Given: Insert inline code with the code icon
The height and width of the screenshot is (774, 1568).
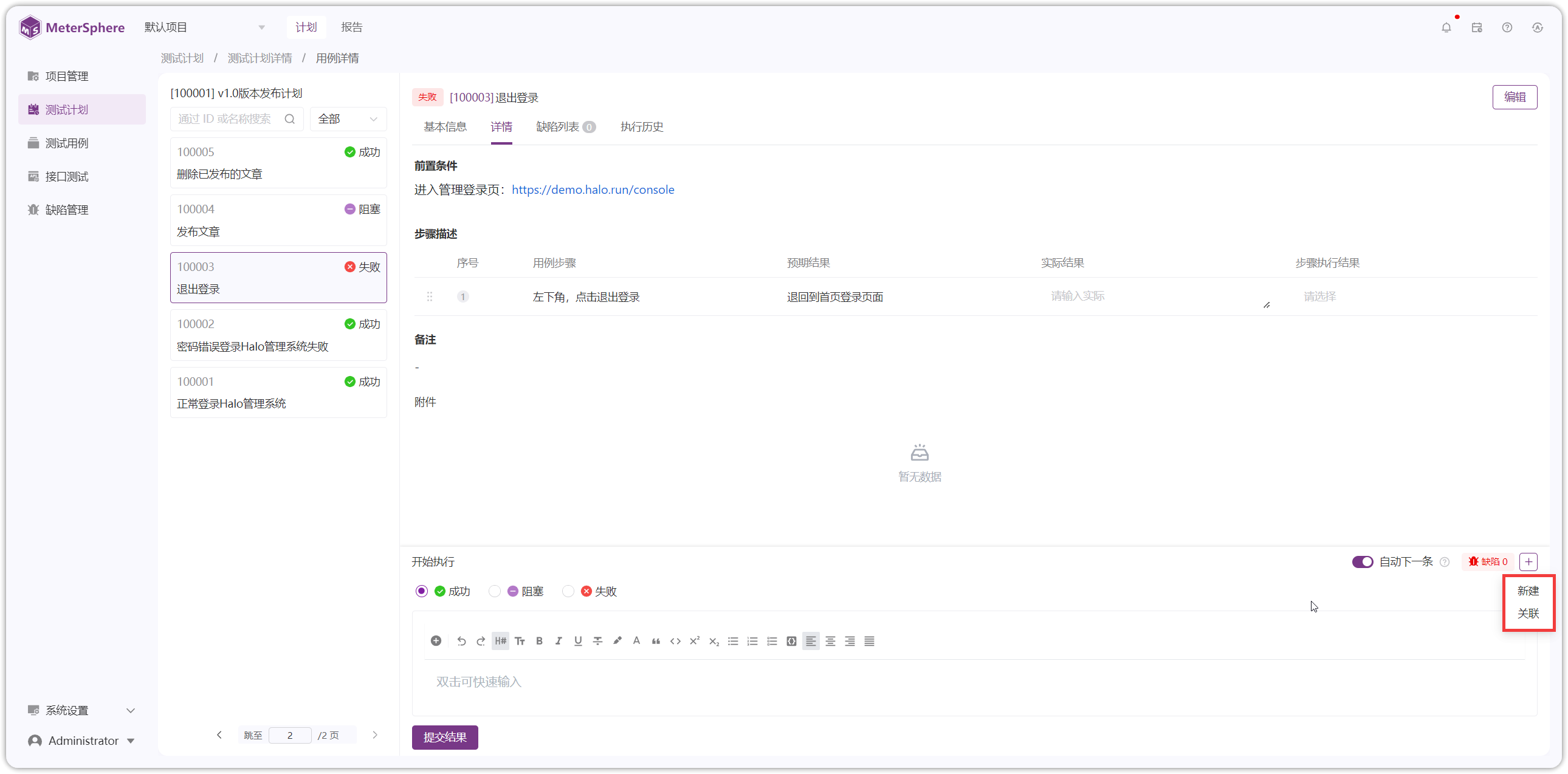Looking at the screenshot, I should point(676,641).
